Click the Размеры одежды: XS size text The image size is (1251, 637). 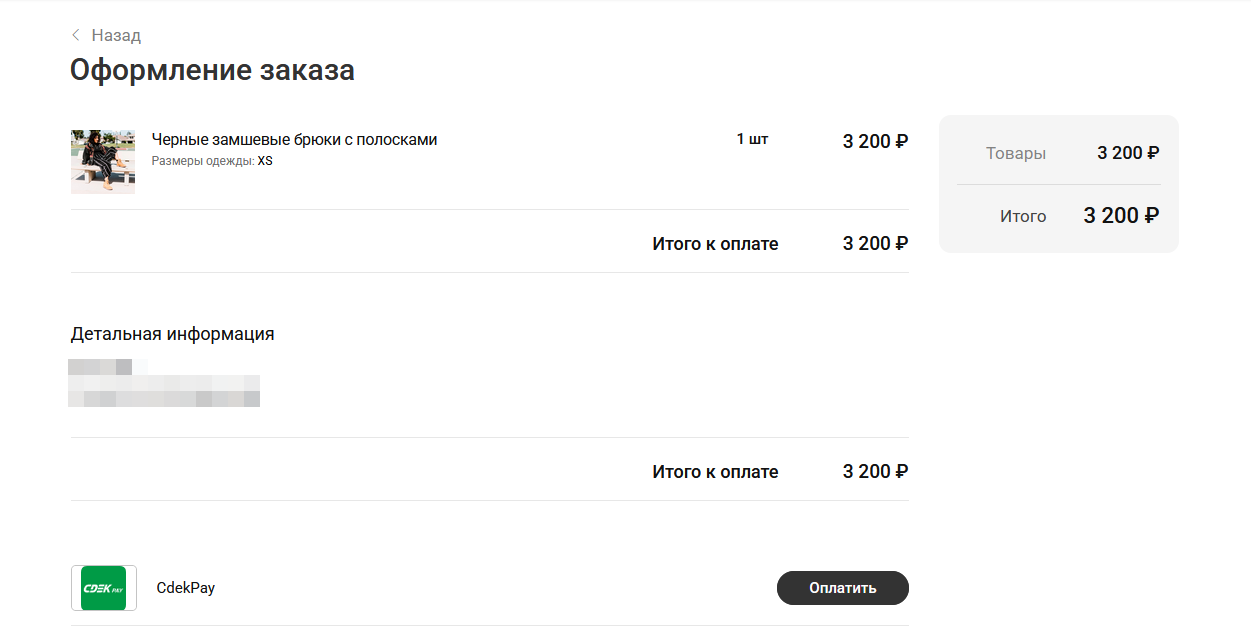click(212, 161)
